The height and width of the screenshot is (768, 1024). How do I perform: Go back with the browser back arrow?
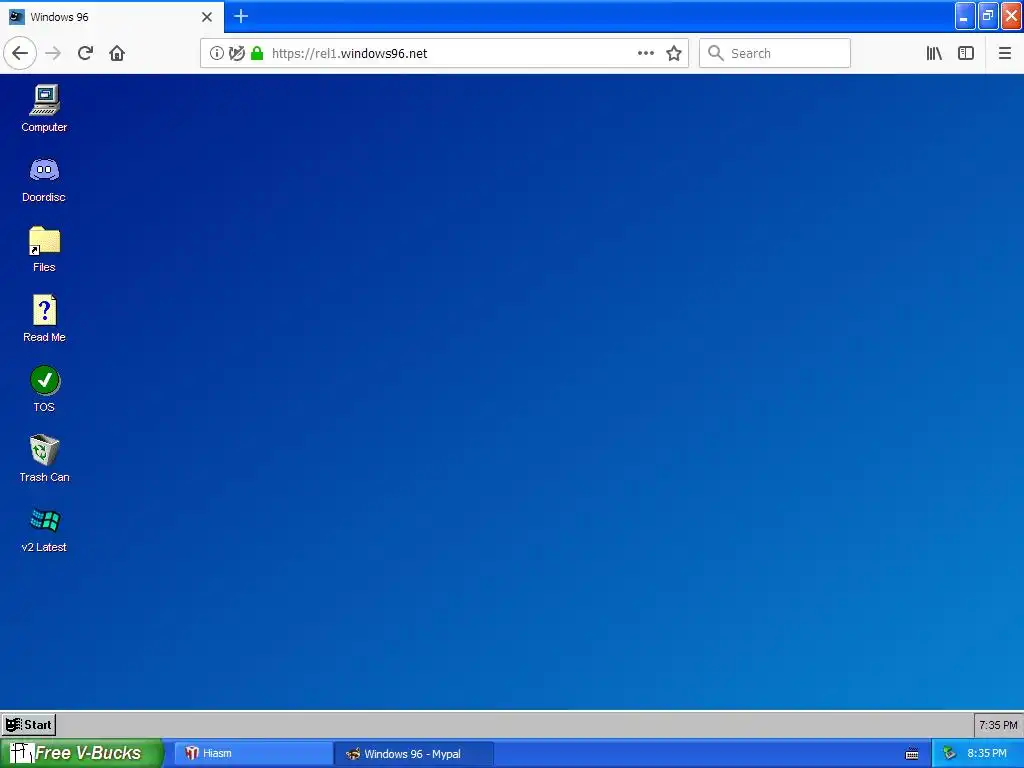(20, 54)
